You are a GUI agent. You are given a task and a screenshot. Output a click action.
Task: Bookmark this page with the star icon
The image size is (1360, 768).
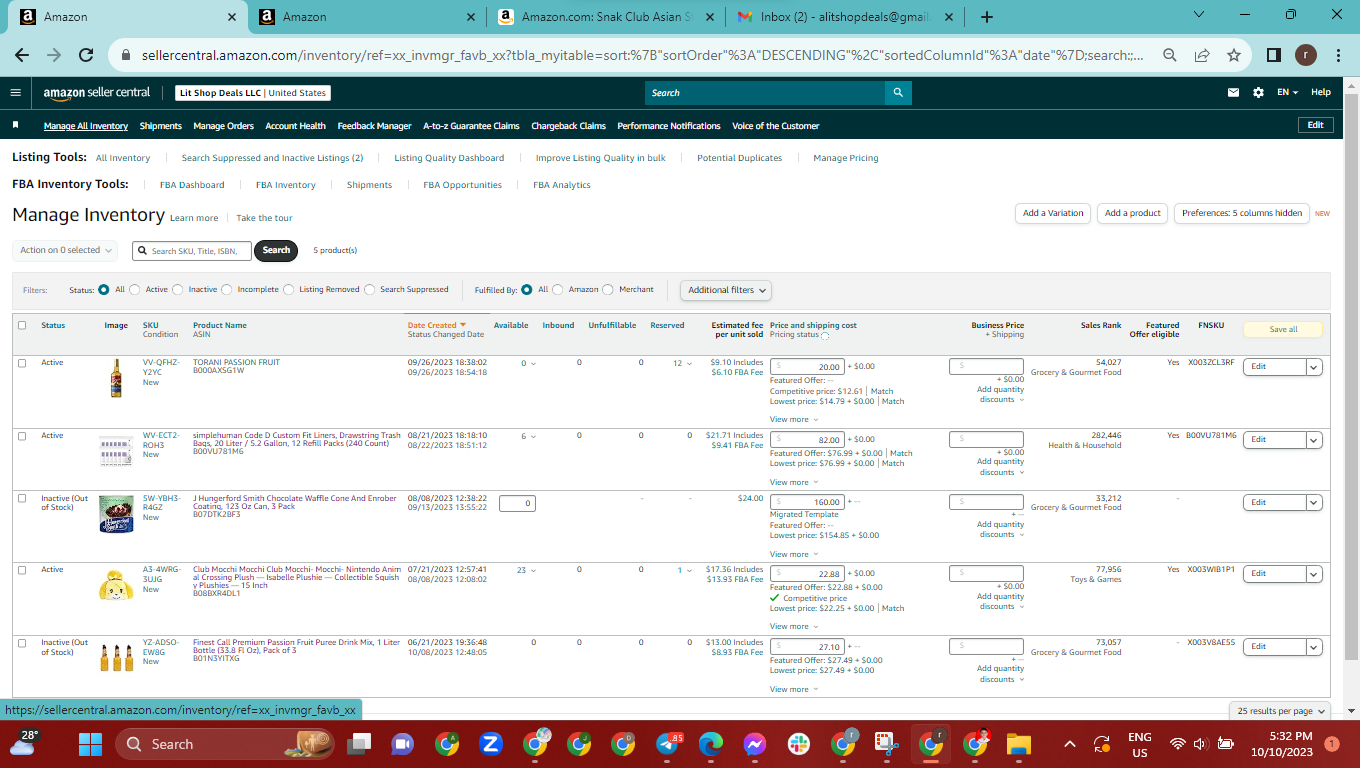click(1234, 55)
